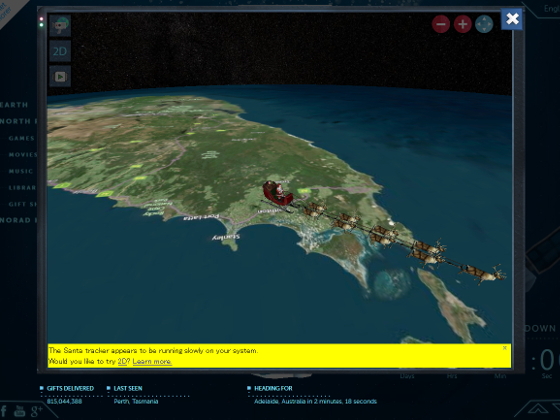Click the EARTH menu item
The width and height of the screenshot is (560, 420).
pos(14,105)
